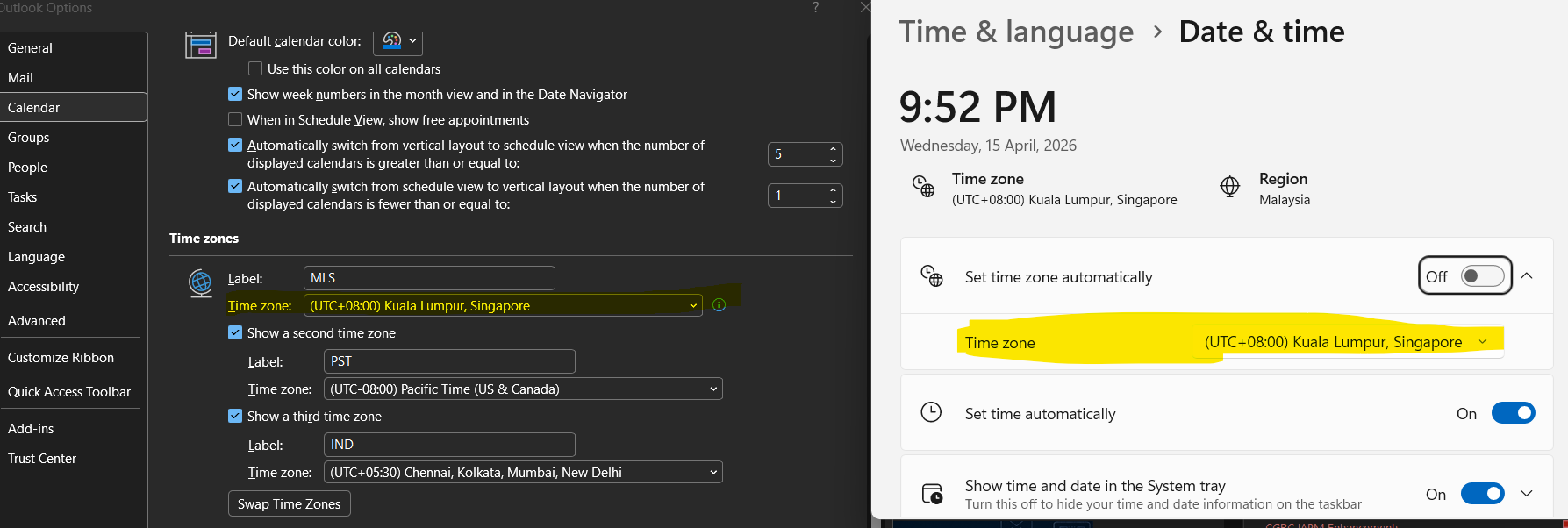Open second time zone dropdown Pacific Time
1568x528 pixels.
pyautogui.click(x=523, y=389)
